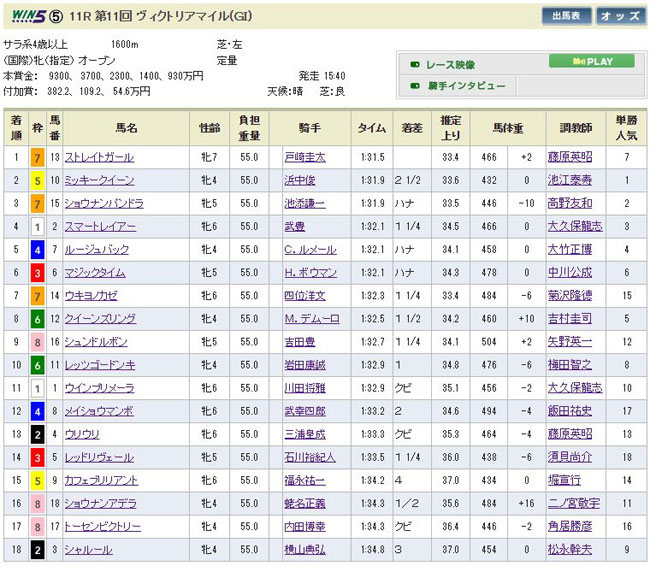Viewport: 650px width, 566px height.
Task: Click horse name ミッキークイーン
Action: click(x=106, y=181)
